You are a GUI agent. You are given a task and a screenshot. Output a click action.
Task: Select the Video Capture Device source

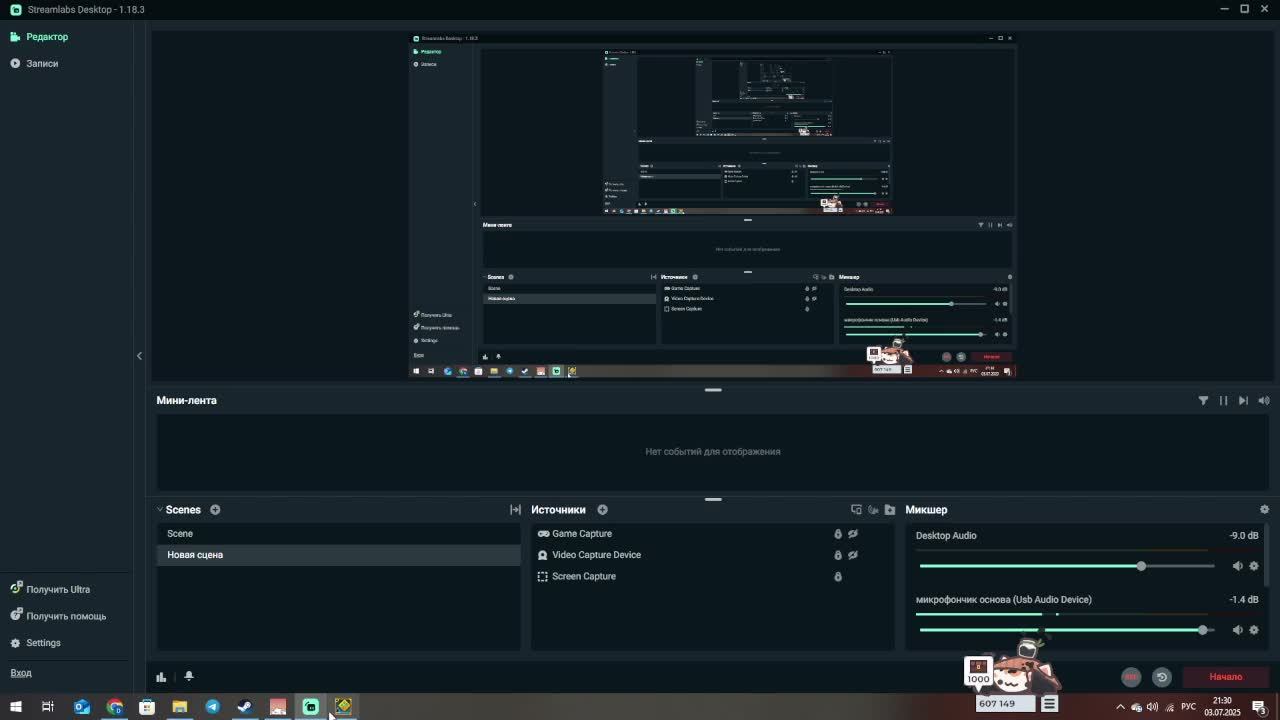tap(589, 555)
